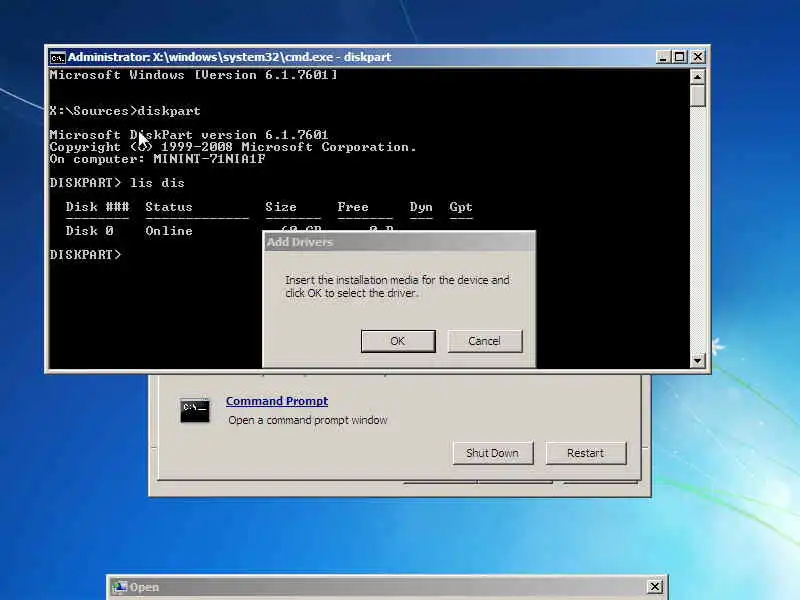The width and height of the screenshot is (800, 600).
Task: Click the 'Disk 0' row text
Action: 89,231
